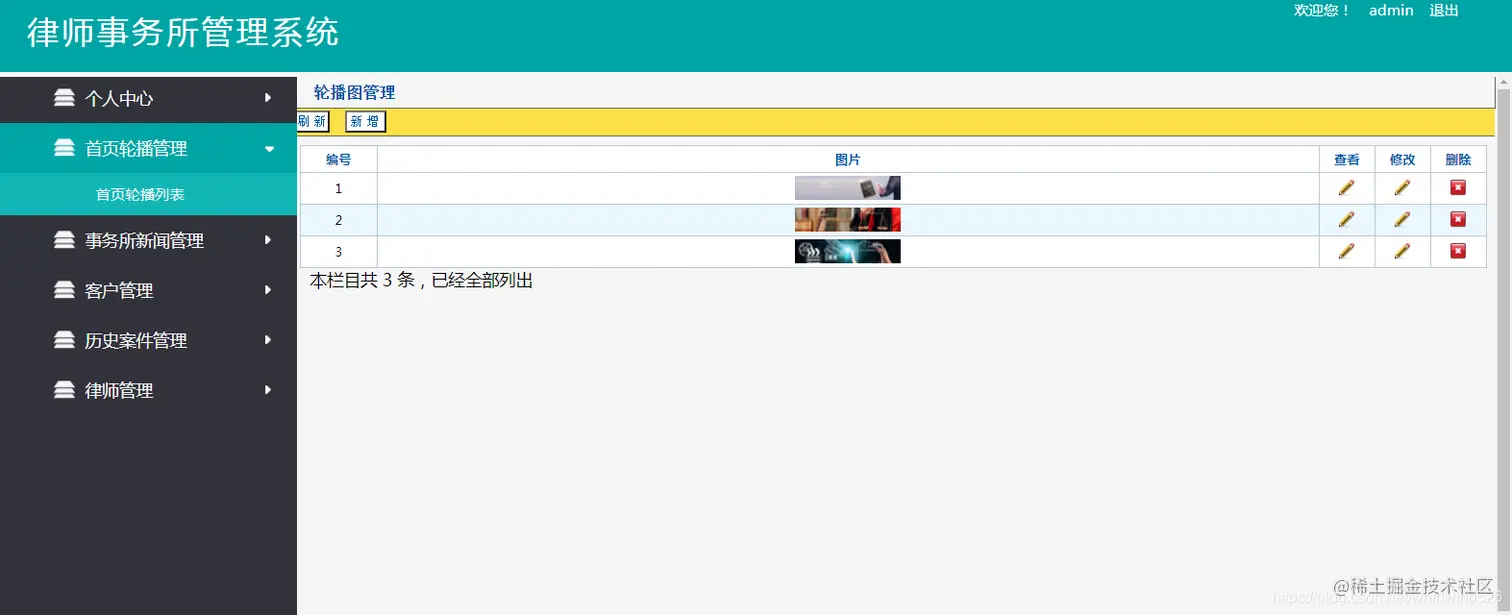Expand the 个人中心 arrow

pos(268,98)
